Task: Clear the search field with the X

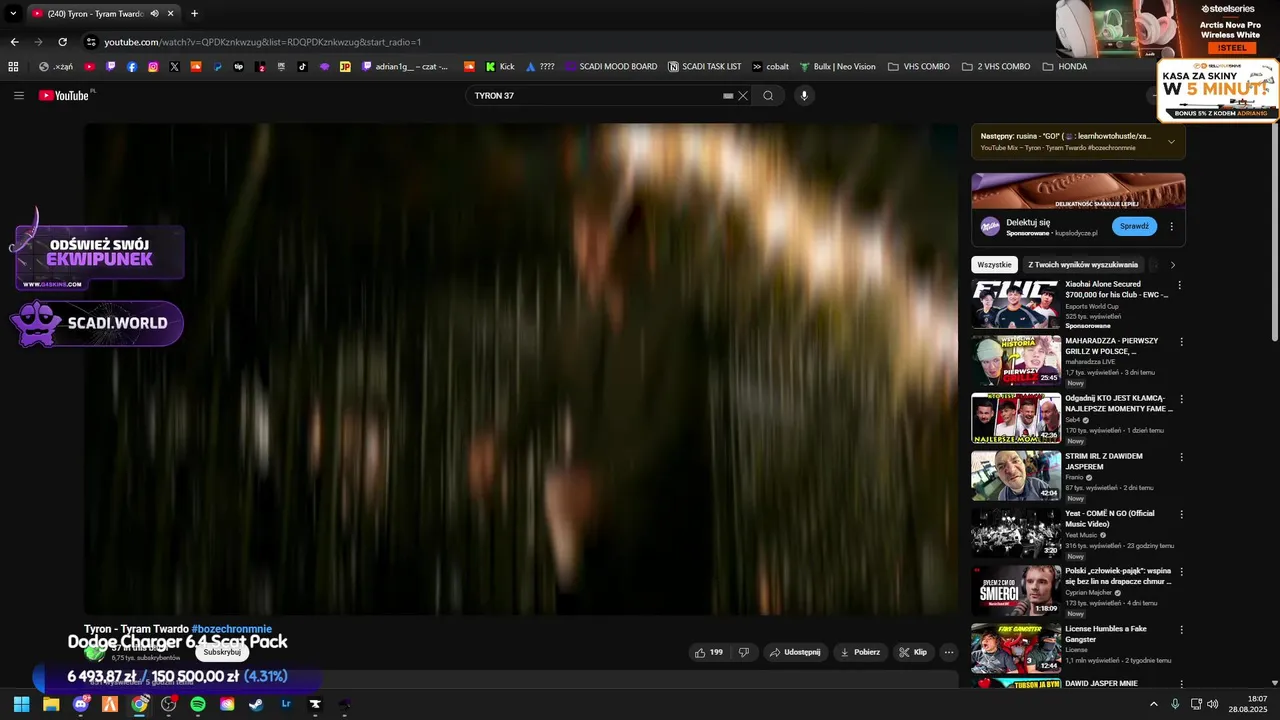Action: pyautogui.click(x=743, y=96)
